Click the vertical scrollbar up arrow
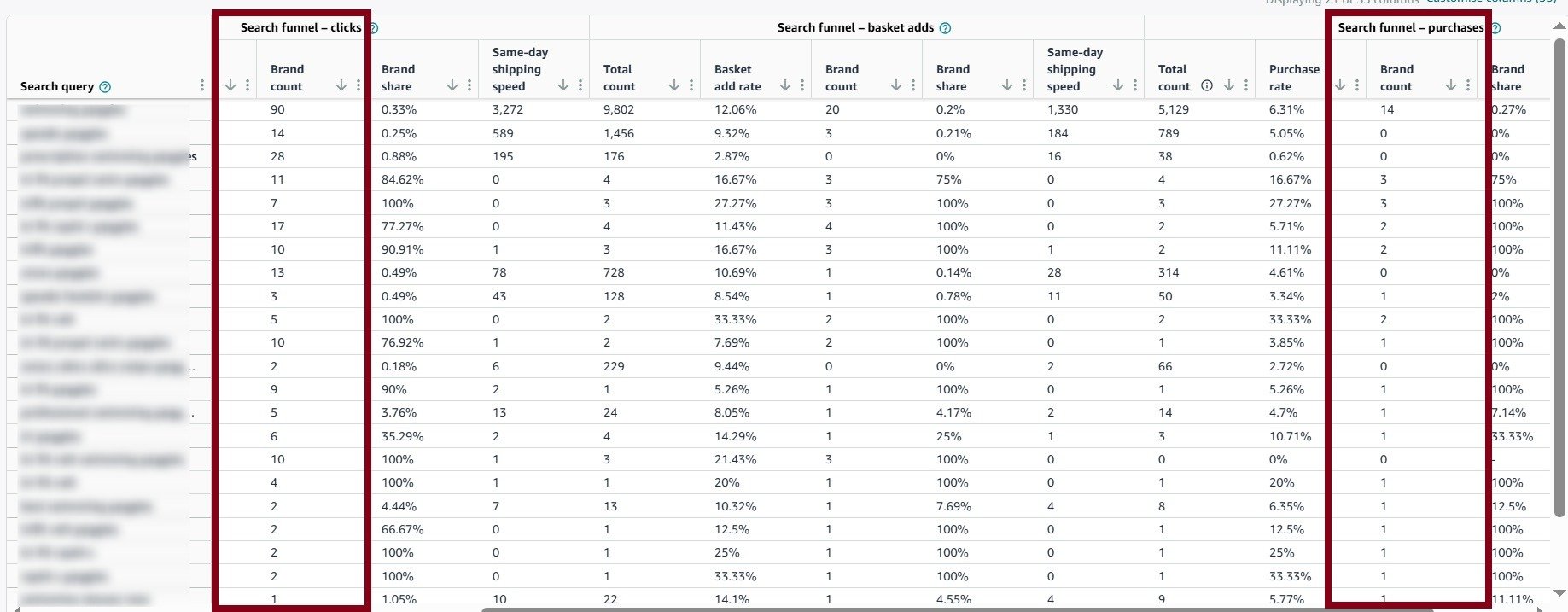The height and width of the screenshot is (612, 1568). coord(1559,27)
